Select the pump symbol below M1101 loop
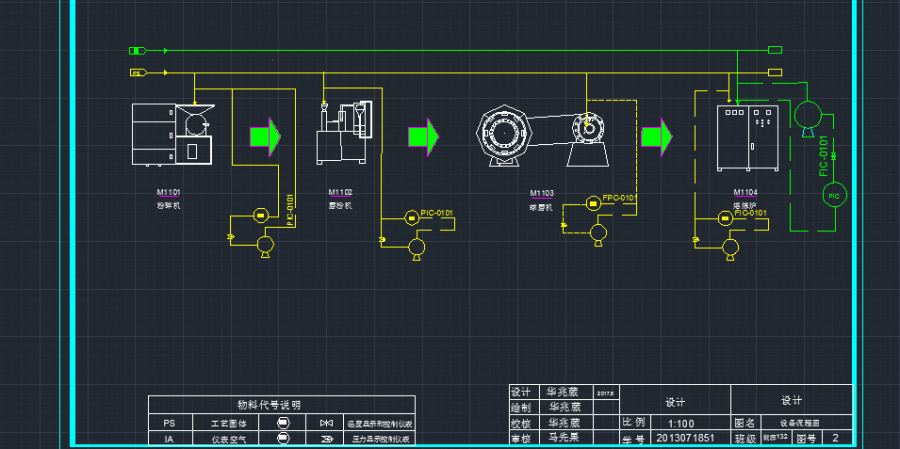 (x=265, y=245)
